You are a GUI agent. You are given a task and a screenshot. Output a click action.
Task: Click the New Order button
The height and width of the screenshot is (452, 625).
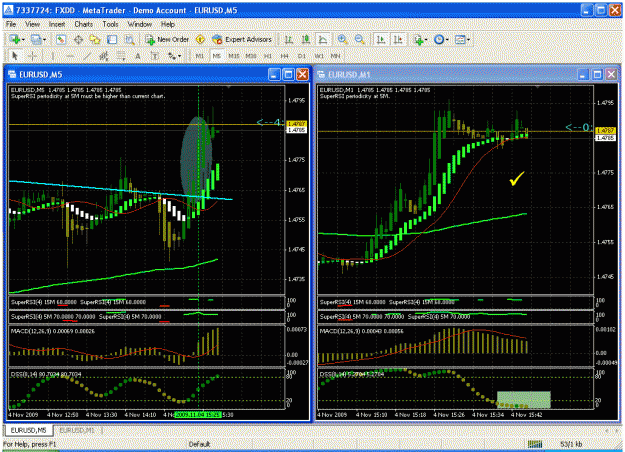pyautogui.click(x=167, y=39)
